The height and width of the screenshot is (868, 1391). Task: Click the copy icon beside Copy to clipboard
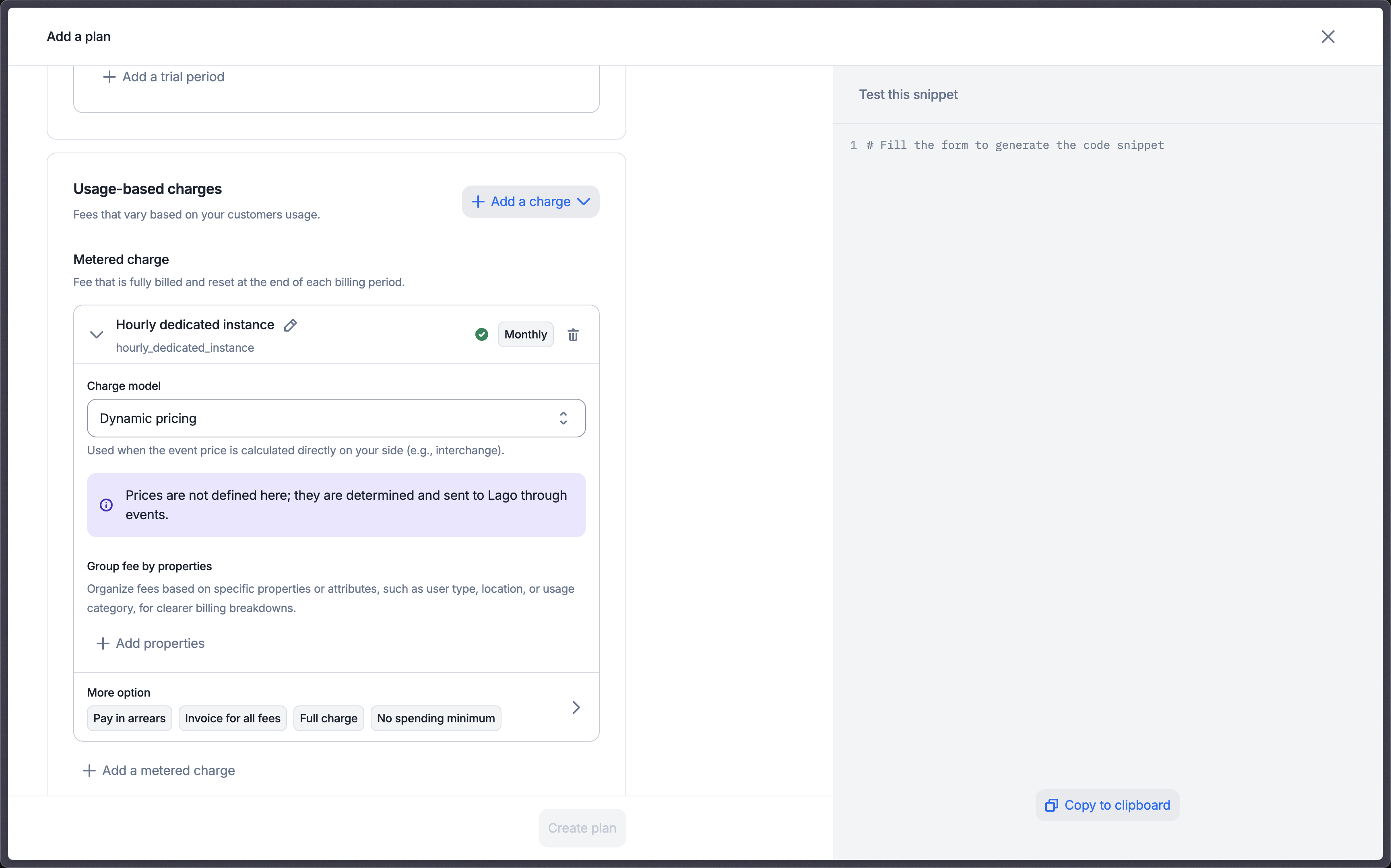(1051, 805)
